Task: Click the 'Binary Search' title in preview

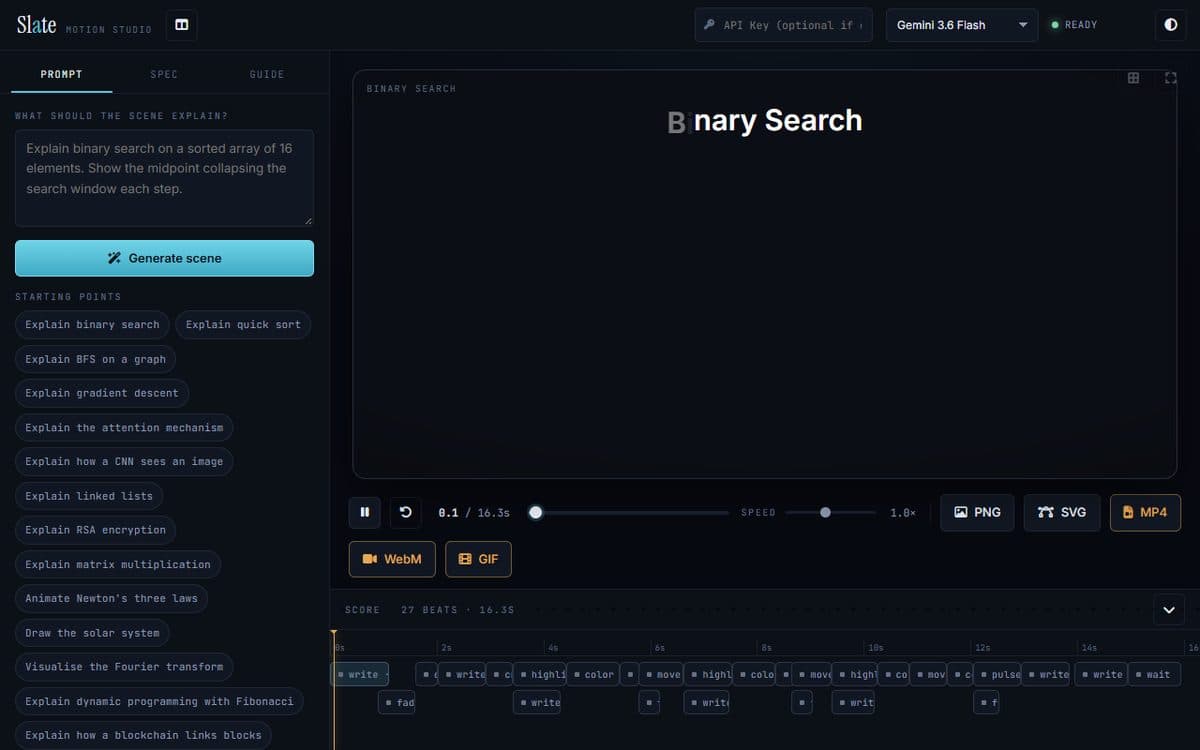Action: 765,120
